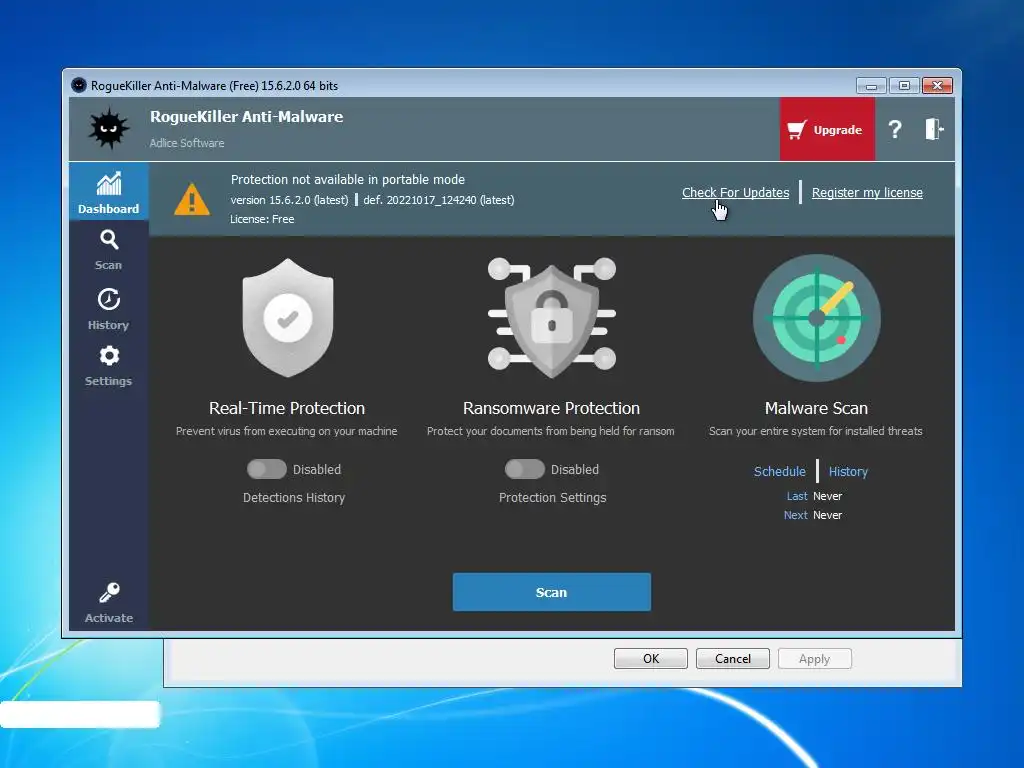Click OK in the background dialog

[x=650, y=658]
